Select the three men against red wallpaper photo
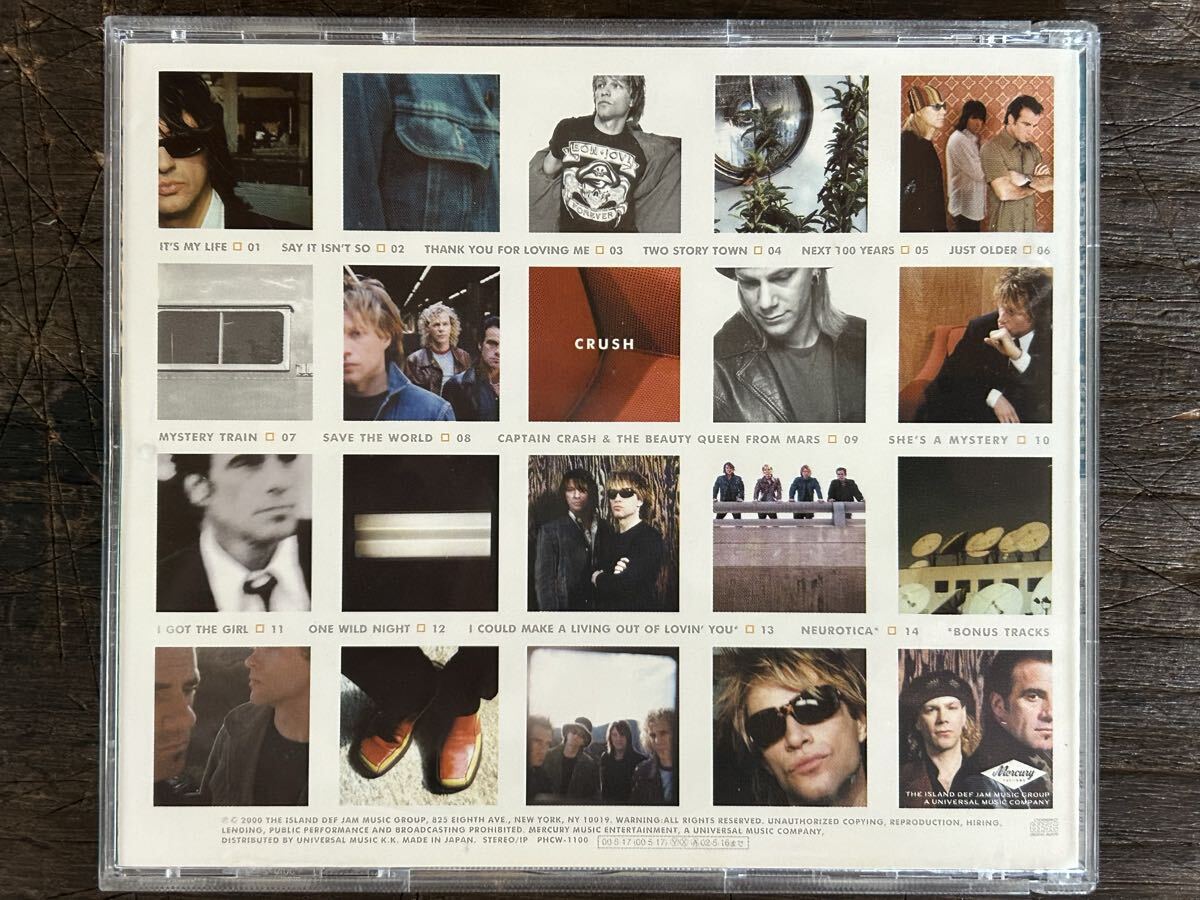The height and width of the screenshot is (900, 1200). (x=976, y=154)
